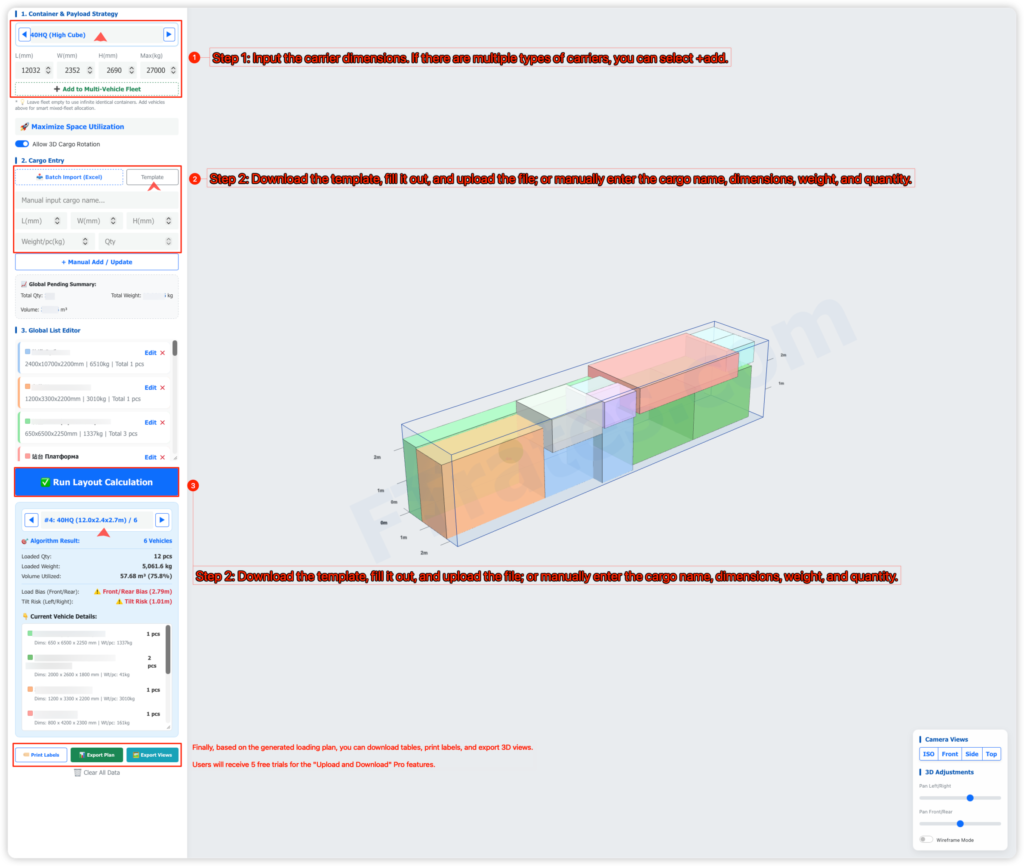This screenshot has width=1024, height=866.
Task: Adjust container length L(mm) stepper
Action: point(49,70)
